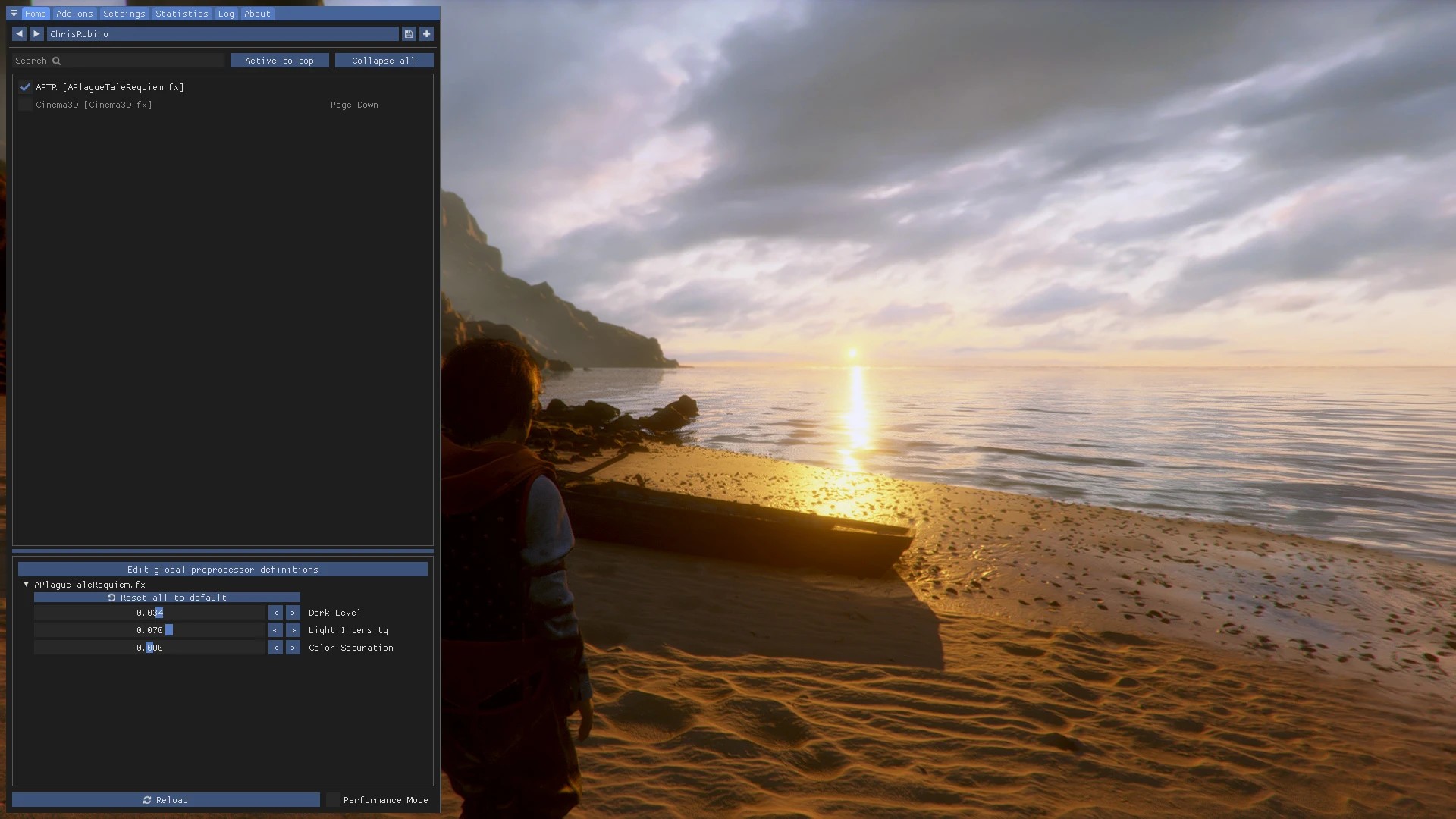
Task: Click Reset all to default
Action: coord(167,598)
